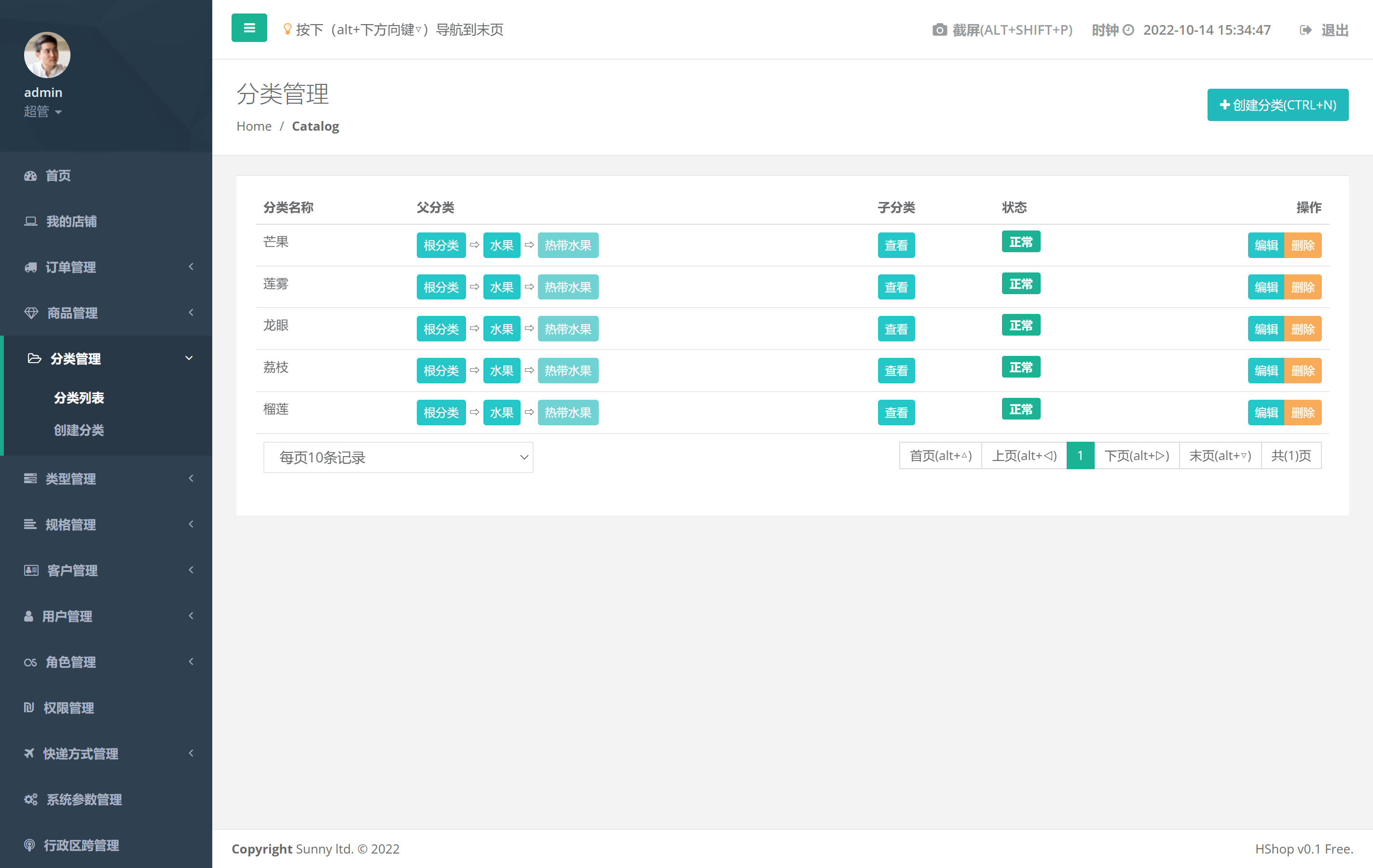Open the 创建分类 submenu item
Viewport: 1373px width, 868px height.
pos(79,430)
